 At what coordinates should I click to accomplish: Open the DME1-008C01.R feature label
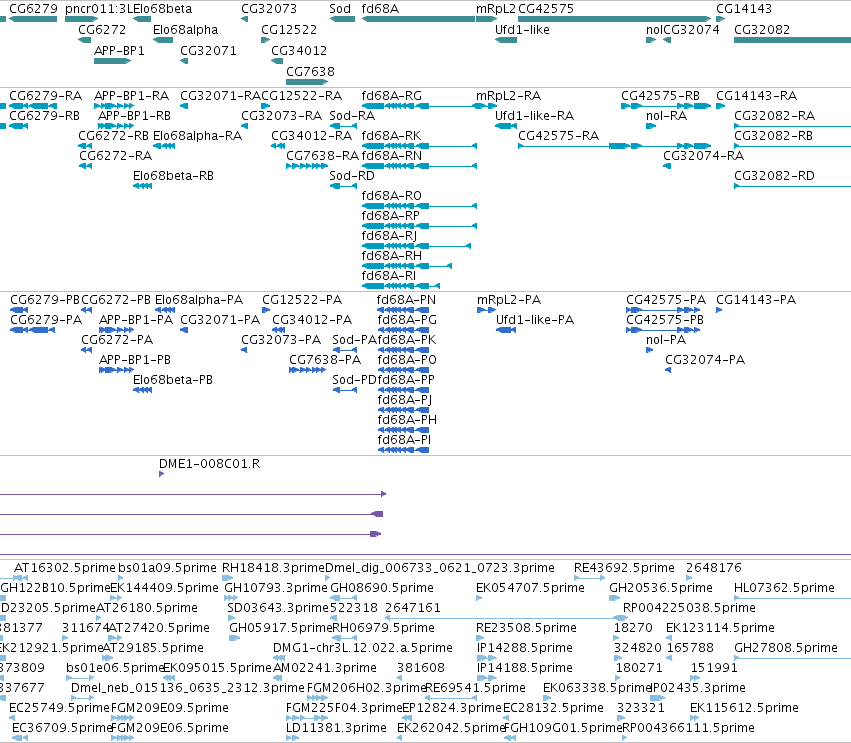(x=209, y=464)
